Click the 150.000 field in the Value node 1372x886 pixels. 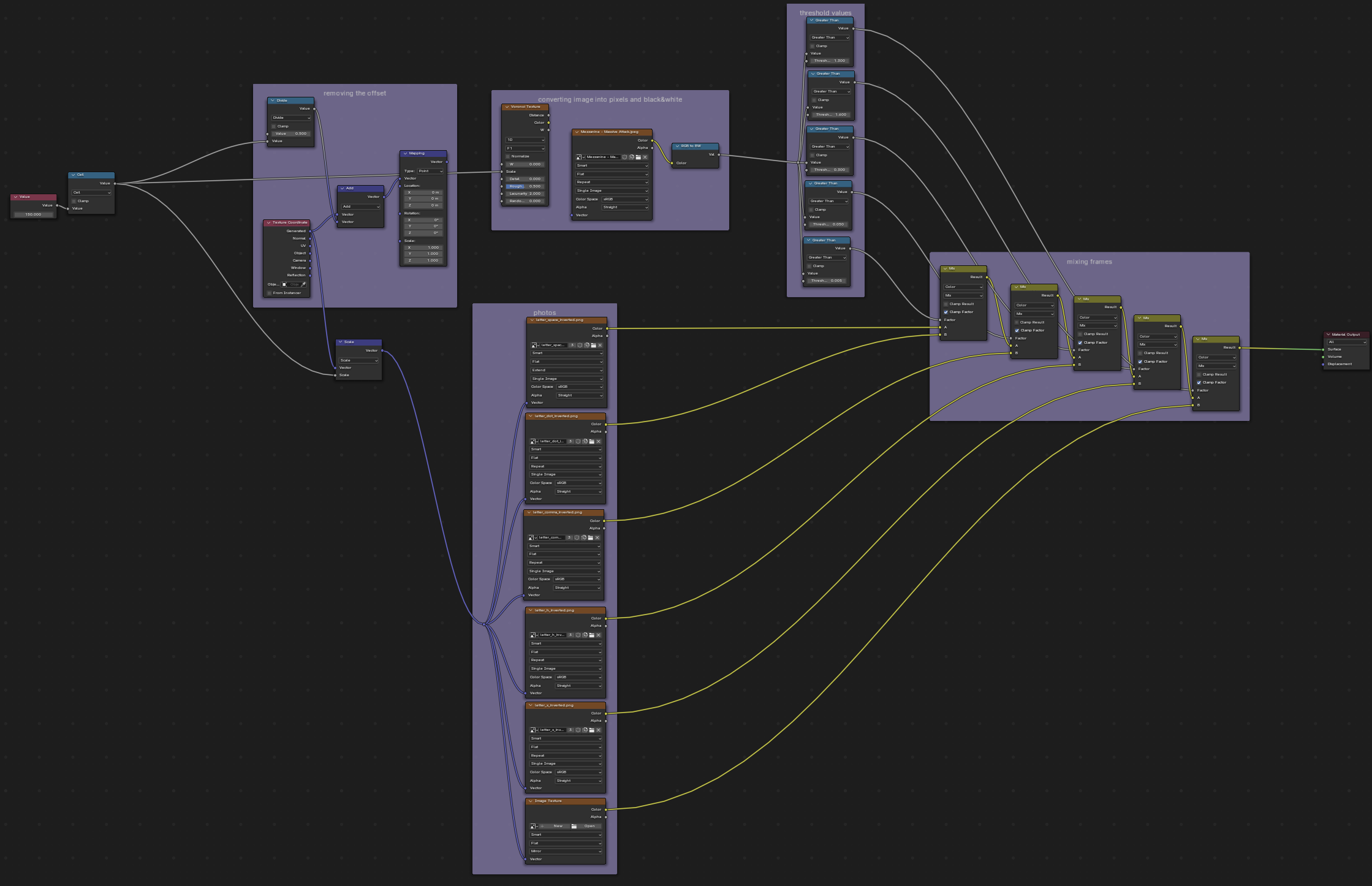pyautogui.click(x=33, y=214)
